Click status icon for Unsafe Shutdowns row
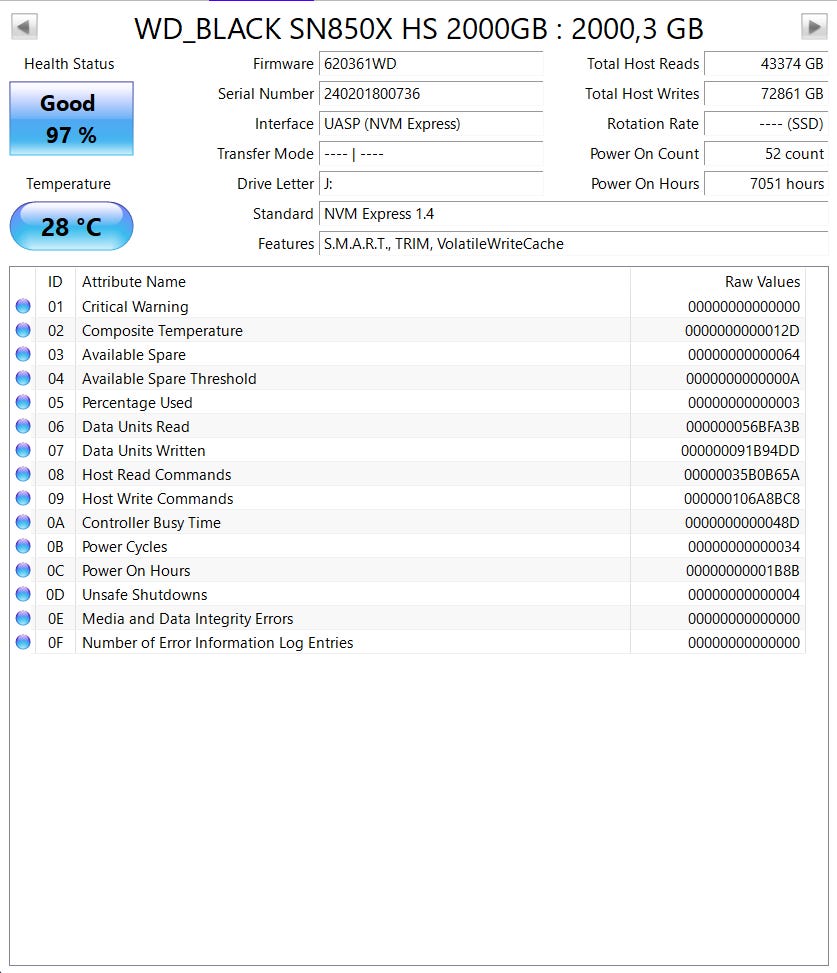 [x=23, y=594]
